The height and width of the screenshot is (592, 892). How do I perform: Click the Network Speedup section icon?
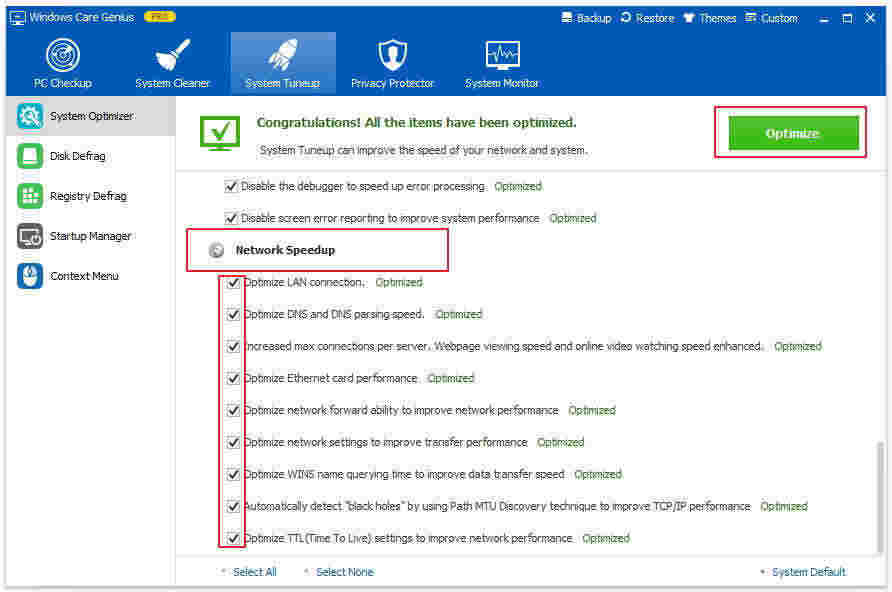click(216, 250)
